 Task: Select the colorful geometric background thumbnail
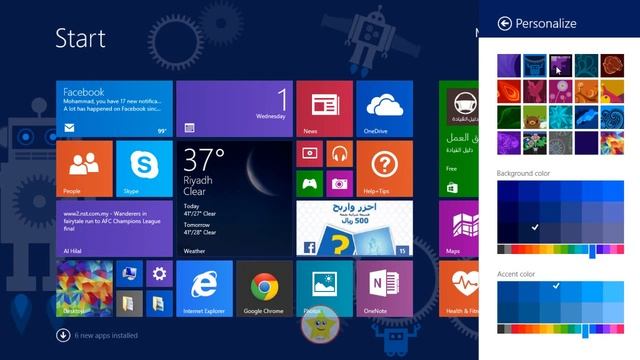pyautogui.click(x=612, y=142)
